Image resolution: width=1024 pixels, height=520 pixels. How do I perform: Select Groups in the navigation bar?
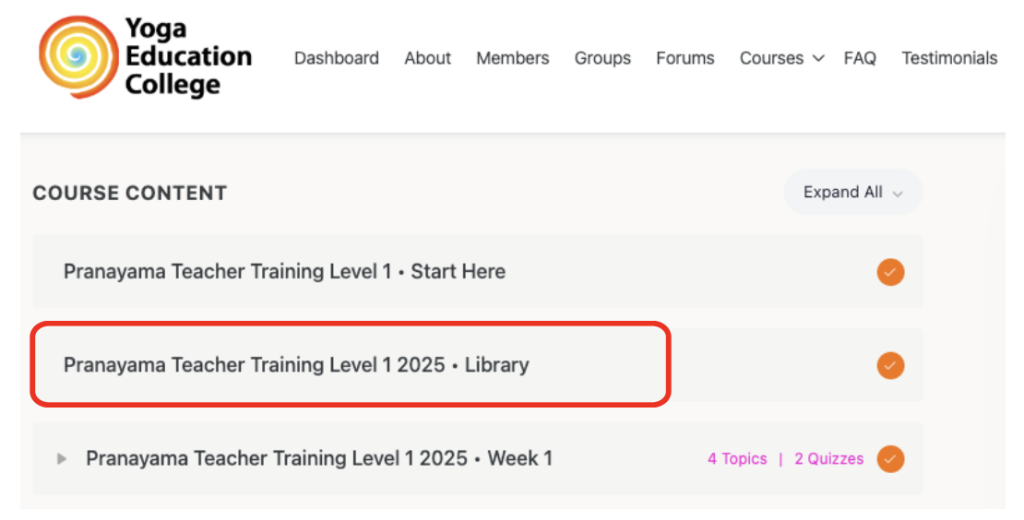[602, 58]
